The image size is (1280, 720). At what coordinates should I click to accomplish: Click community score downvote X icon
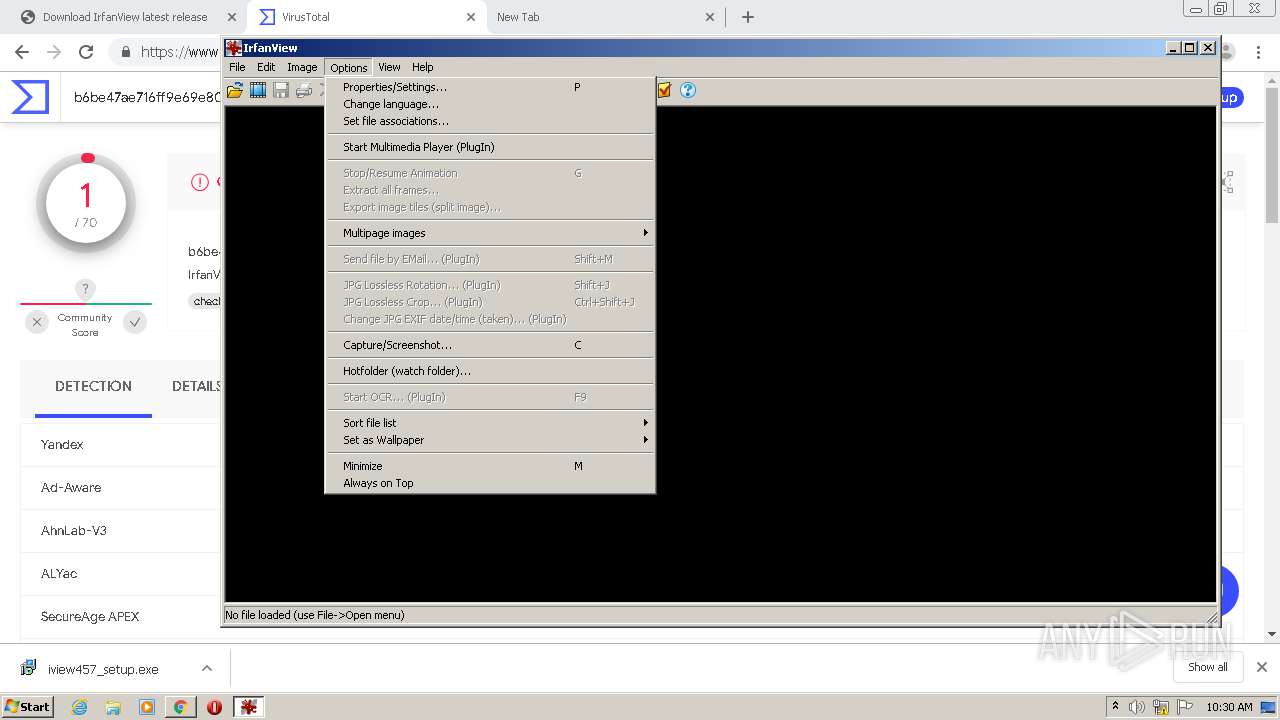pos(37,322)
